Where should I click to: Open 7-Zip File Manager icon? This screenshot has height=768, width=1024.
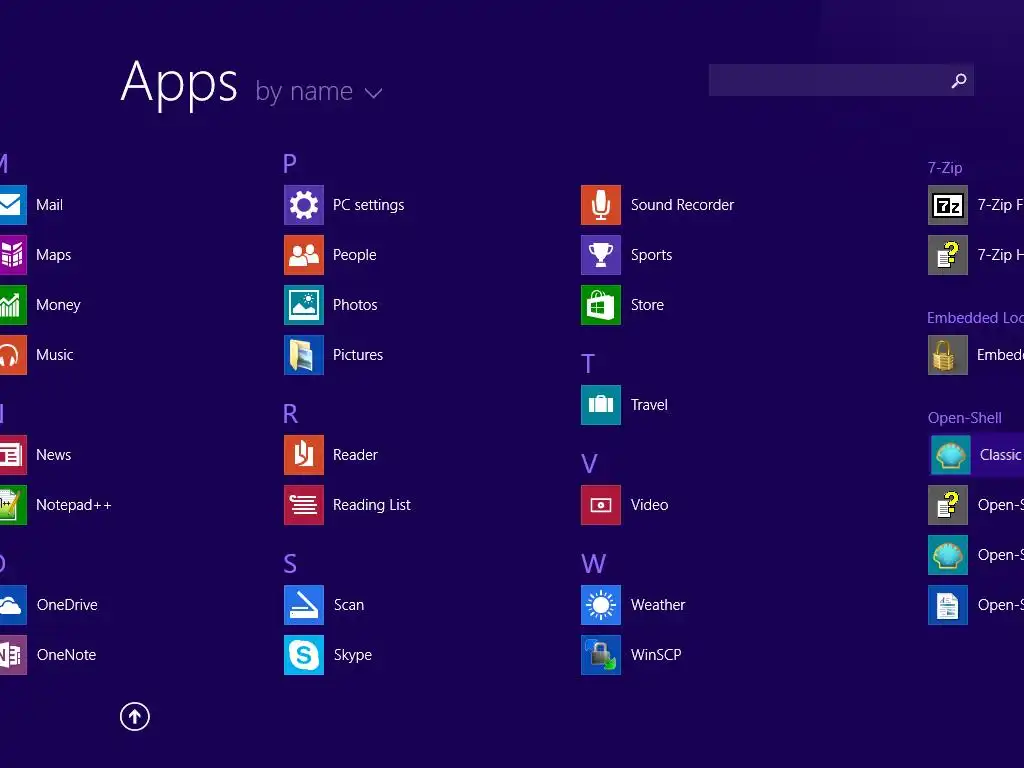tap(948, 205)
